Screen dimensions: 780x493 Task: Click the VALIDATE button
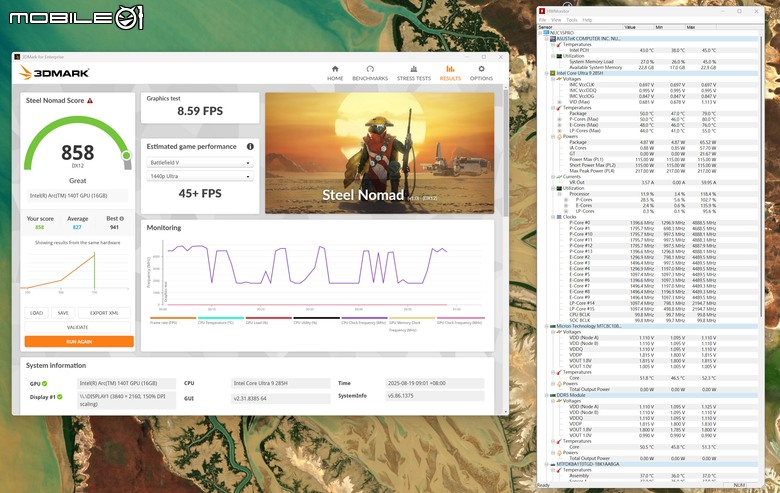(78, 327)
